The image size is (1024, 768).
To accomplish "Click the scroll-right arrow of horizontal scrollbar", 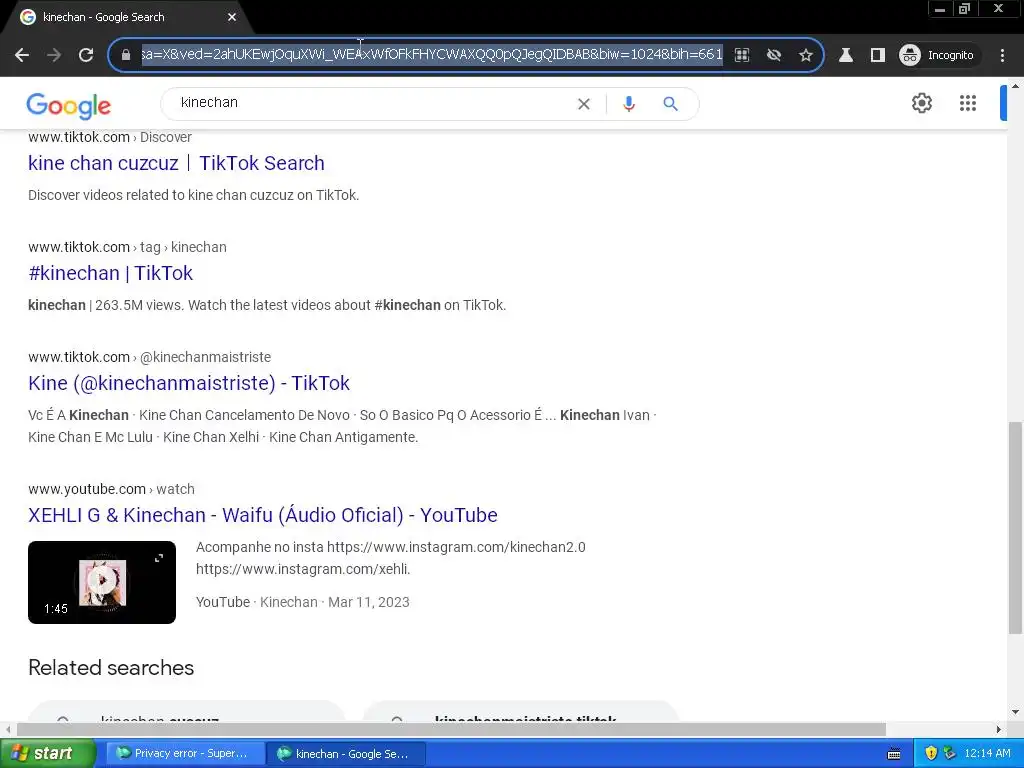I will click(999, 729).
